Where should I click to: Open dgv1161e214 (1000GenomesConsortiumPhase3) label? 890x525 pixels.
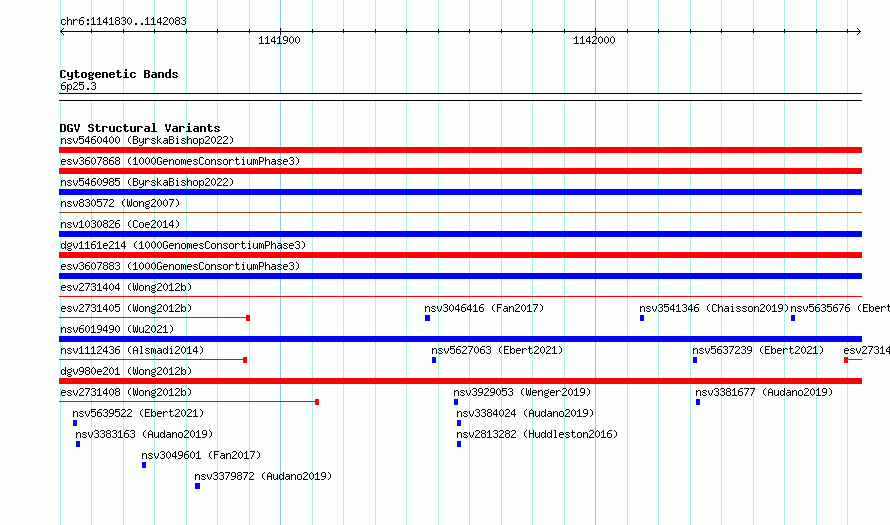click(183, 245)
